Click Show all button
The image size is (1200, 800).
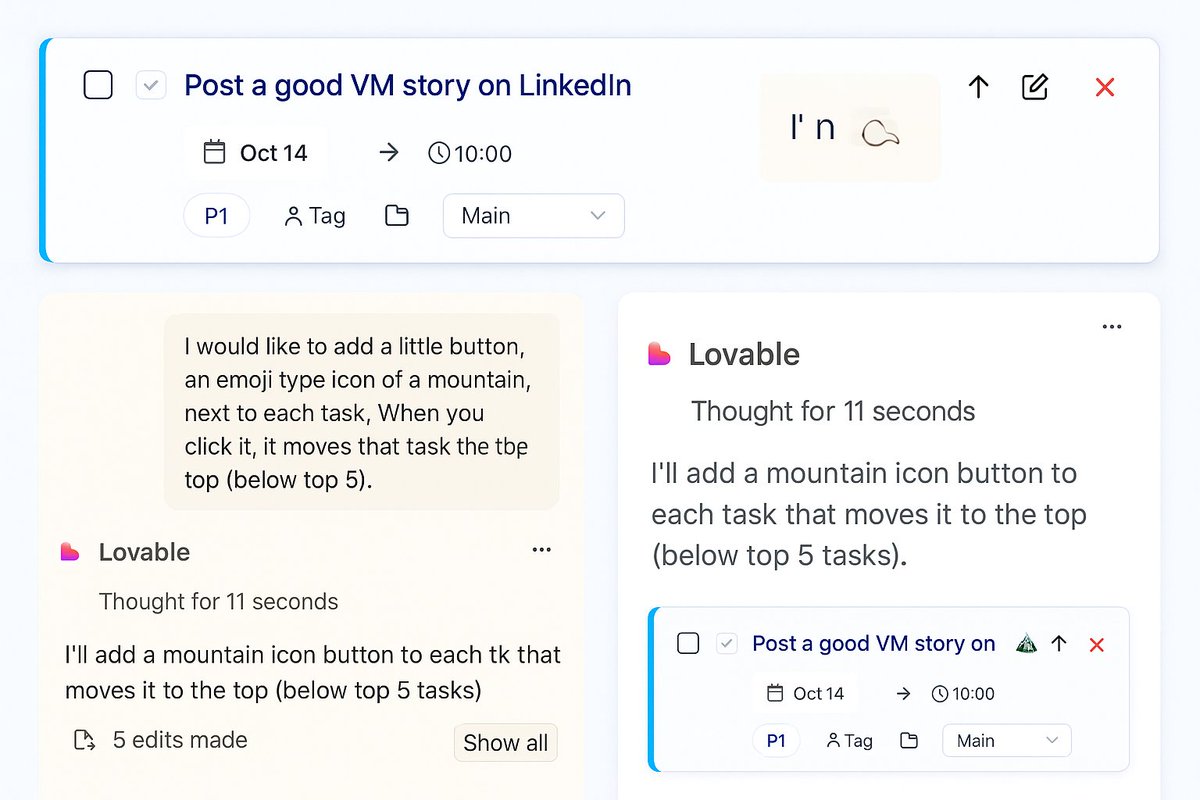tap(506, 743)
